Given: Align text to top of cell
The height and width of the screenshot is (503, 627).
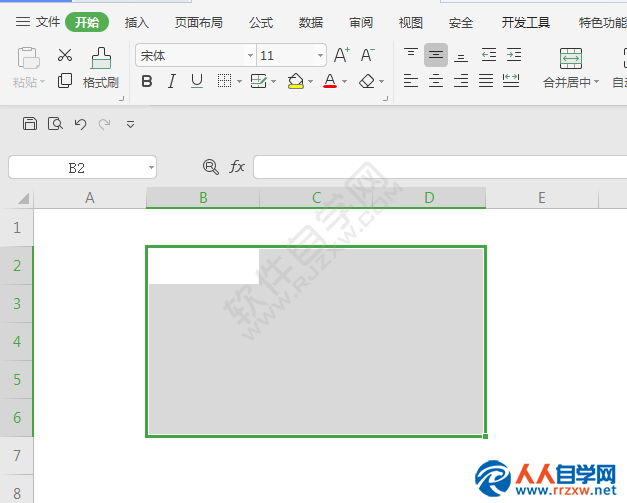Looking at the screenshot, I should 411,55.
